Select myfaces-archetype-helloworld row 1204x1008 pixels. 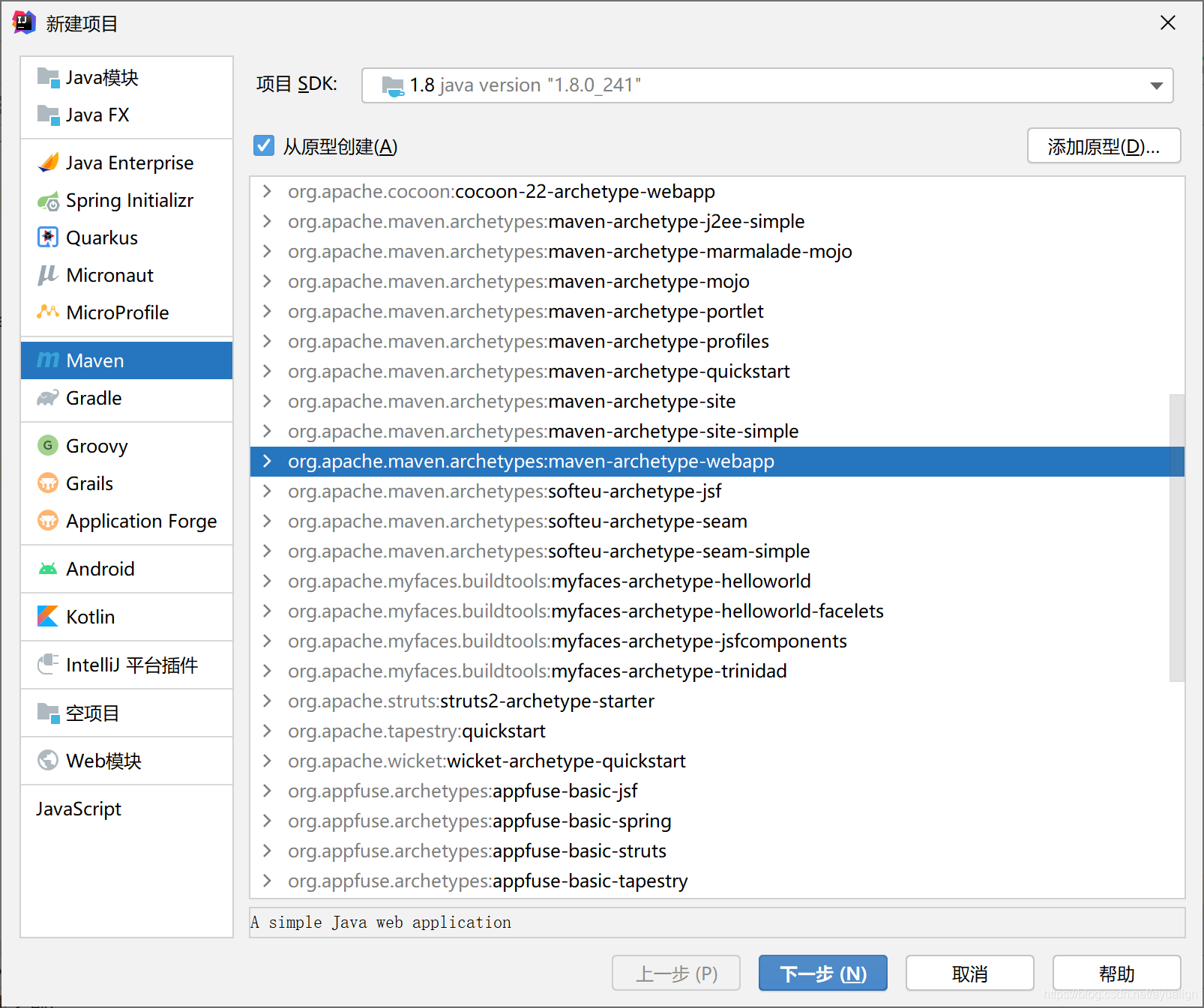[717, 581]
